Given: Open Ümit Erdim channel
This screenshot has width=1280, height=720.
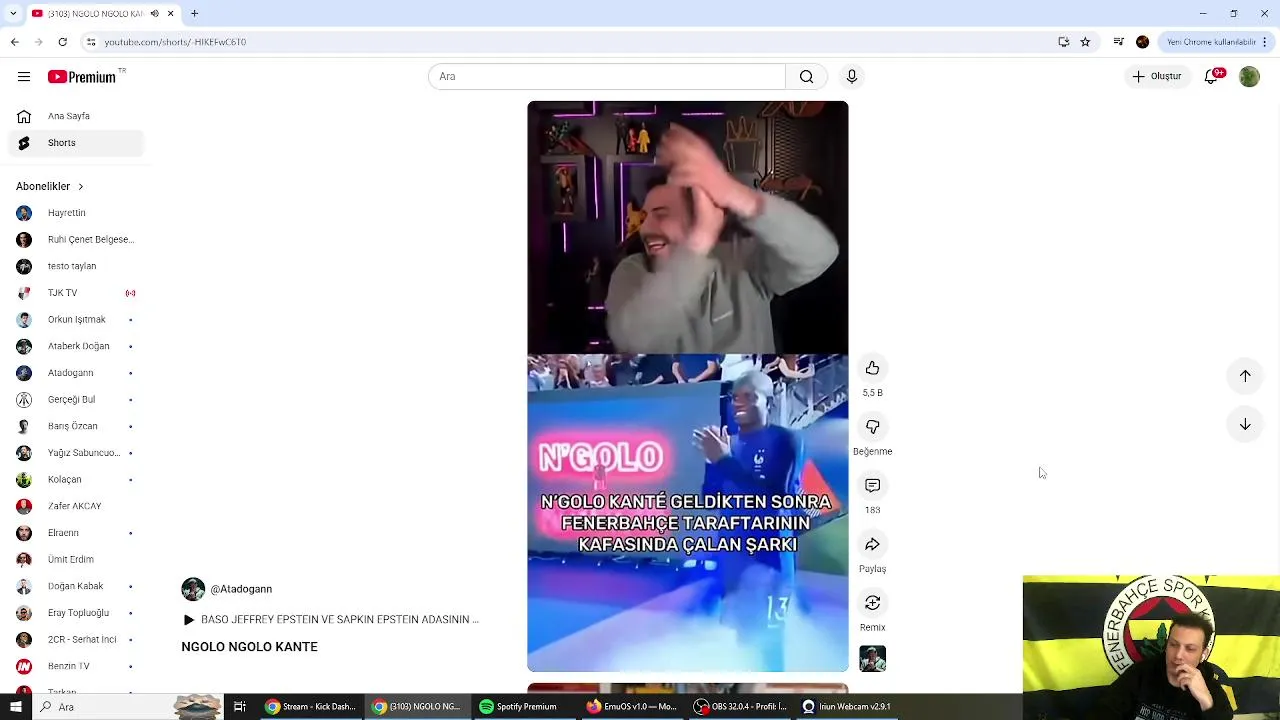Looking at the screenshot, I should tap(74, 560).
